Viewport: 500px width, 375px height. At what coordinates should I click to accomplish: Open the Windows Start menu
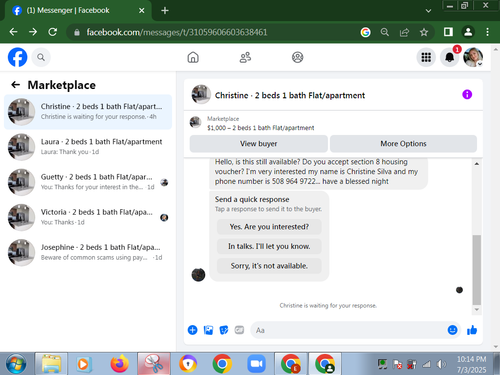pyautogui.click(x=16, y=364)
